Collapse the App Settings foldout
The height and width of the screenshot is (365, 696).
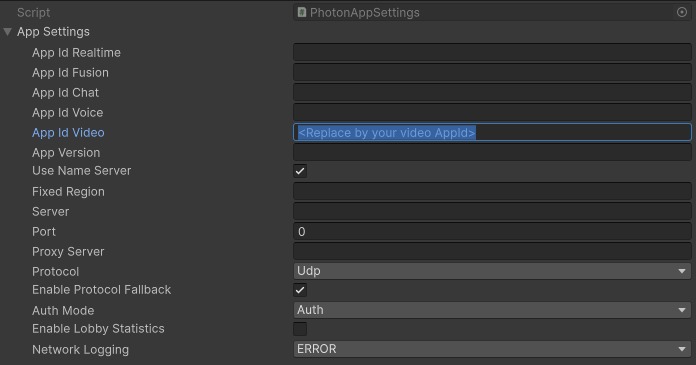tap(8, 32)
